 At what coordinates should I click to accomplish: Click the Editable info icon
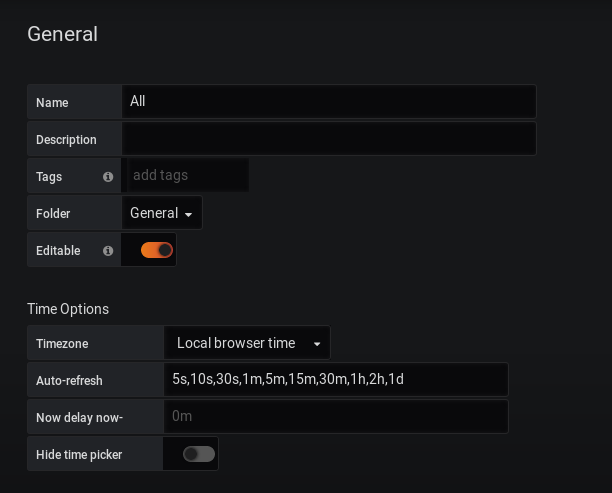[108, 251]
